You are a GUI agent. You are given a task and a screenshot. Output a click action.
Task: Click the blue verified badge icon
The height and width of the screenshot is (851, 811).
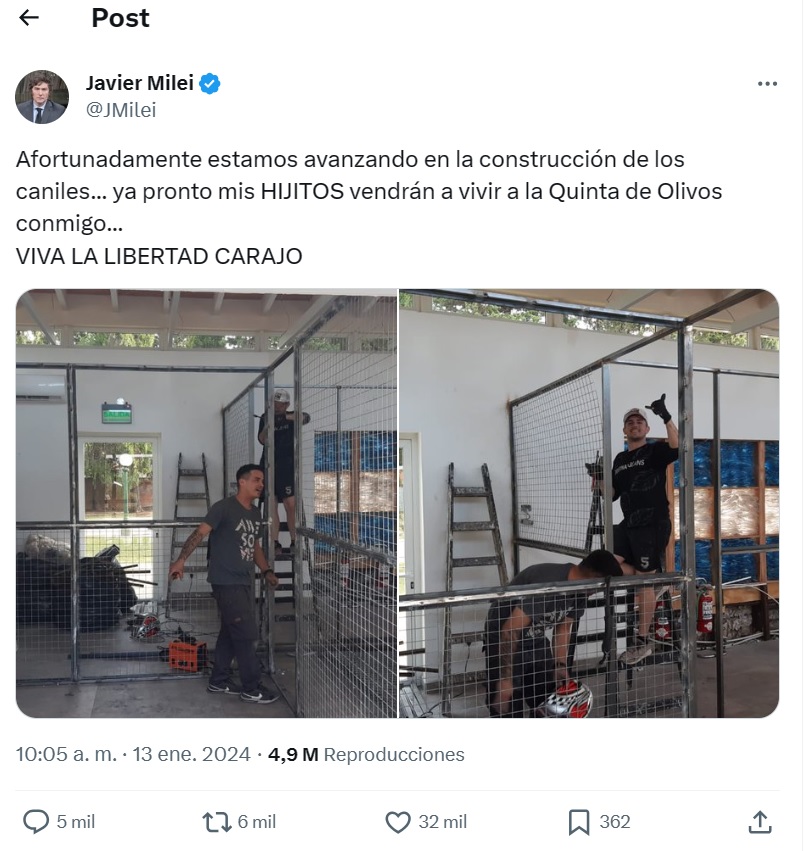[x=210, y=84]
